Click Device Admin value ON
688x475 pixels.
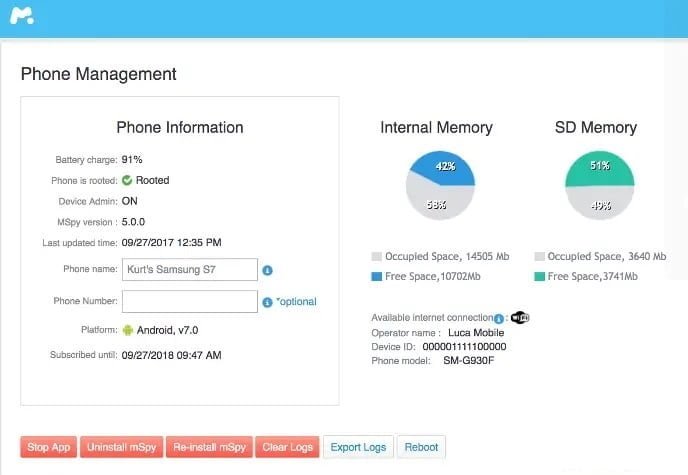[x=130, y=201]
